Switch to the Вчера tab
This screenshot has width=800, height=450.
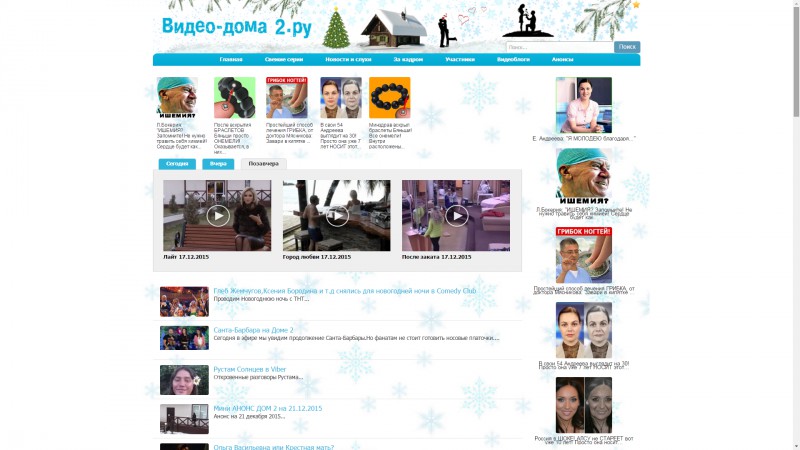[218, 164]
